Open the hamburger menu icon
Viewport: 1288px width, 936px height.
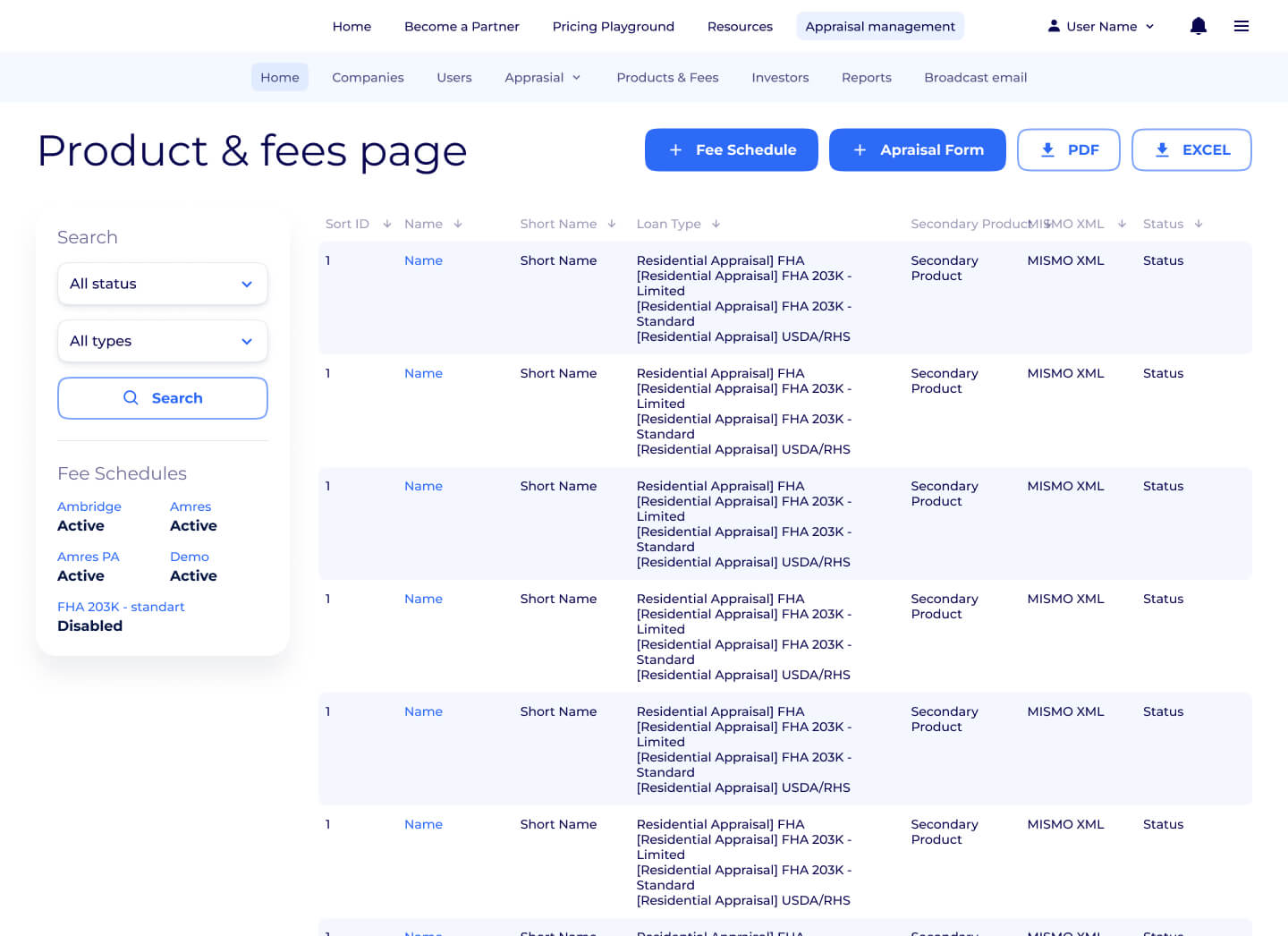click(1241, 26)
